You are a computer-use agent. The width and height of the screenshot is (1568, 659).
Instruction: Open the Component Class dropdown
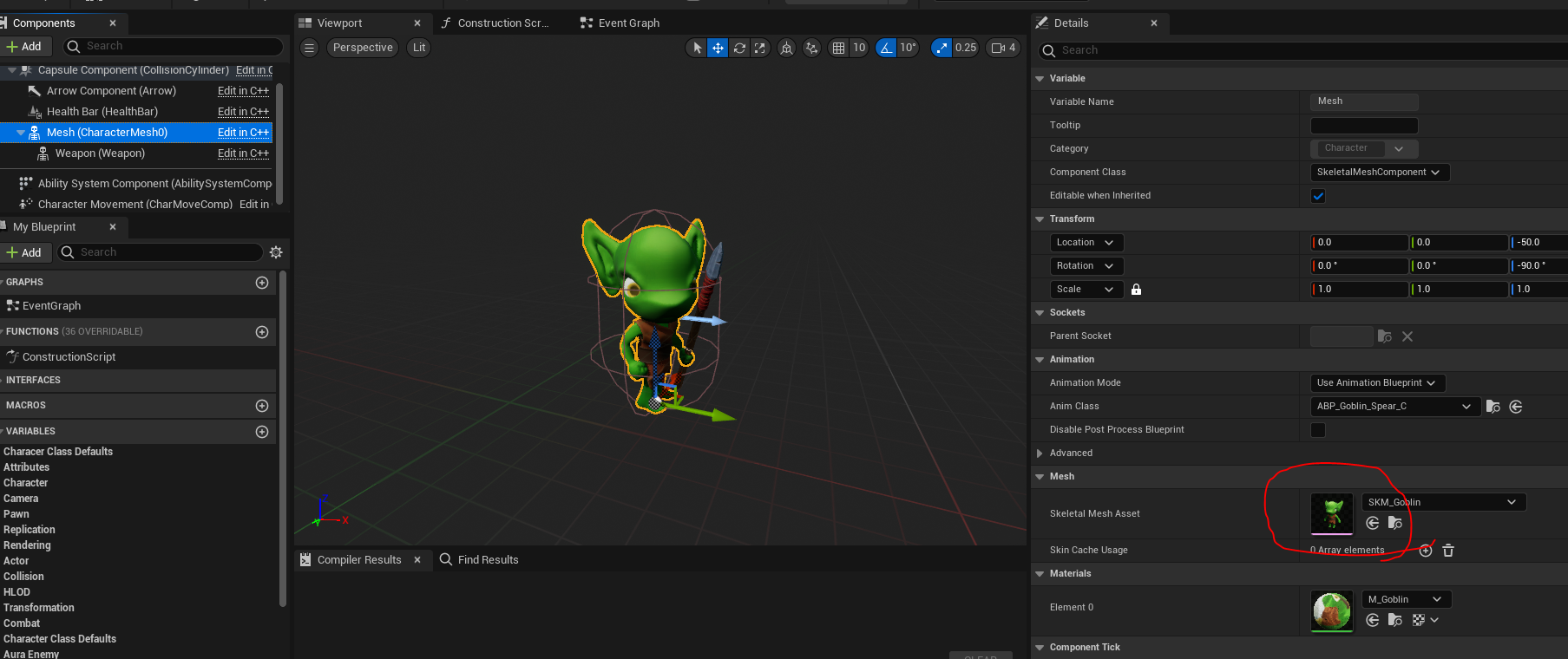pyautogui.click(x=1380, y=173)
